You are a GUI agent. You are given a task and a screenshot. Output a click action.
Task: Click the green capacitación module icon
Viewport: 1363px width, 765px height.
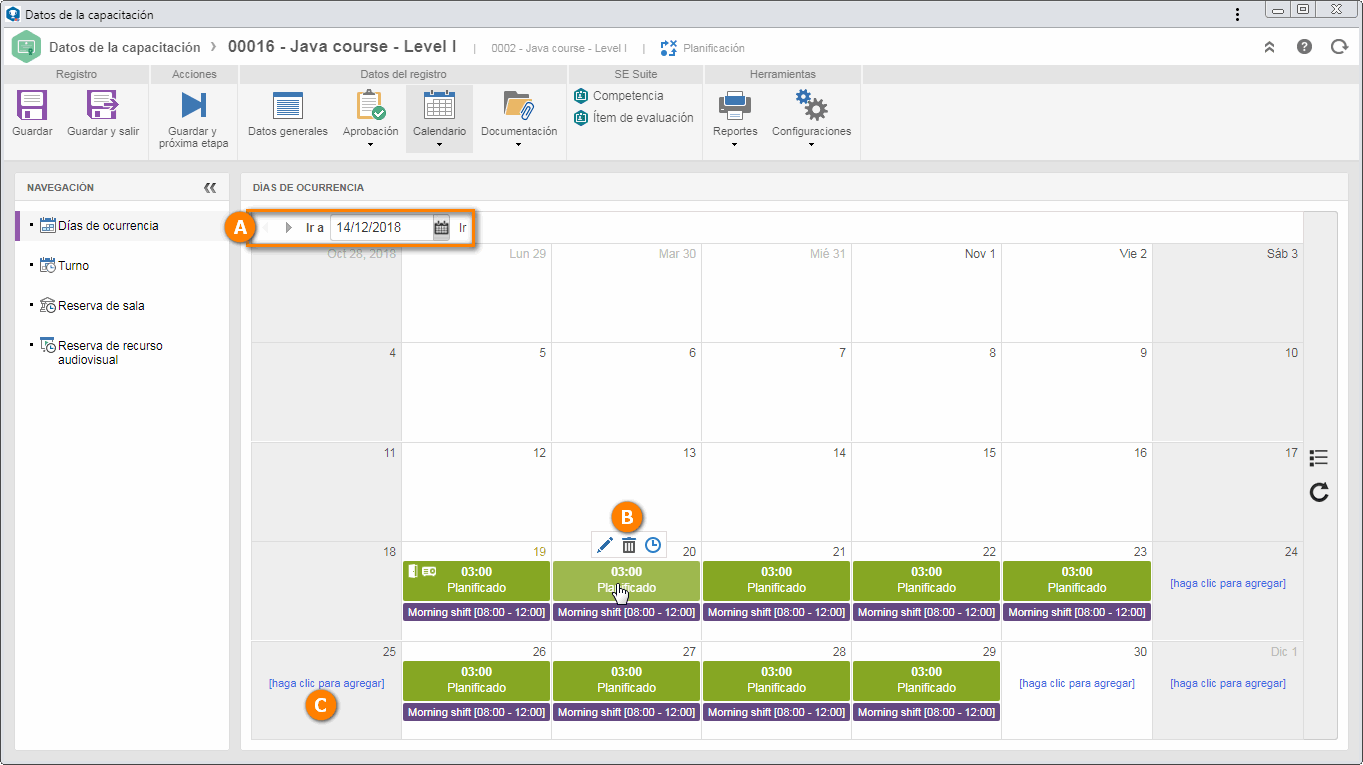[x=26, y=47]
